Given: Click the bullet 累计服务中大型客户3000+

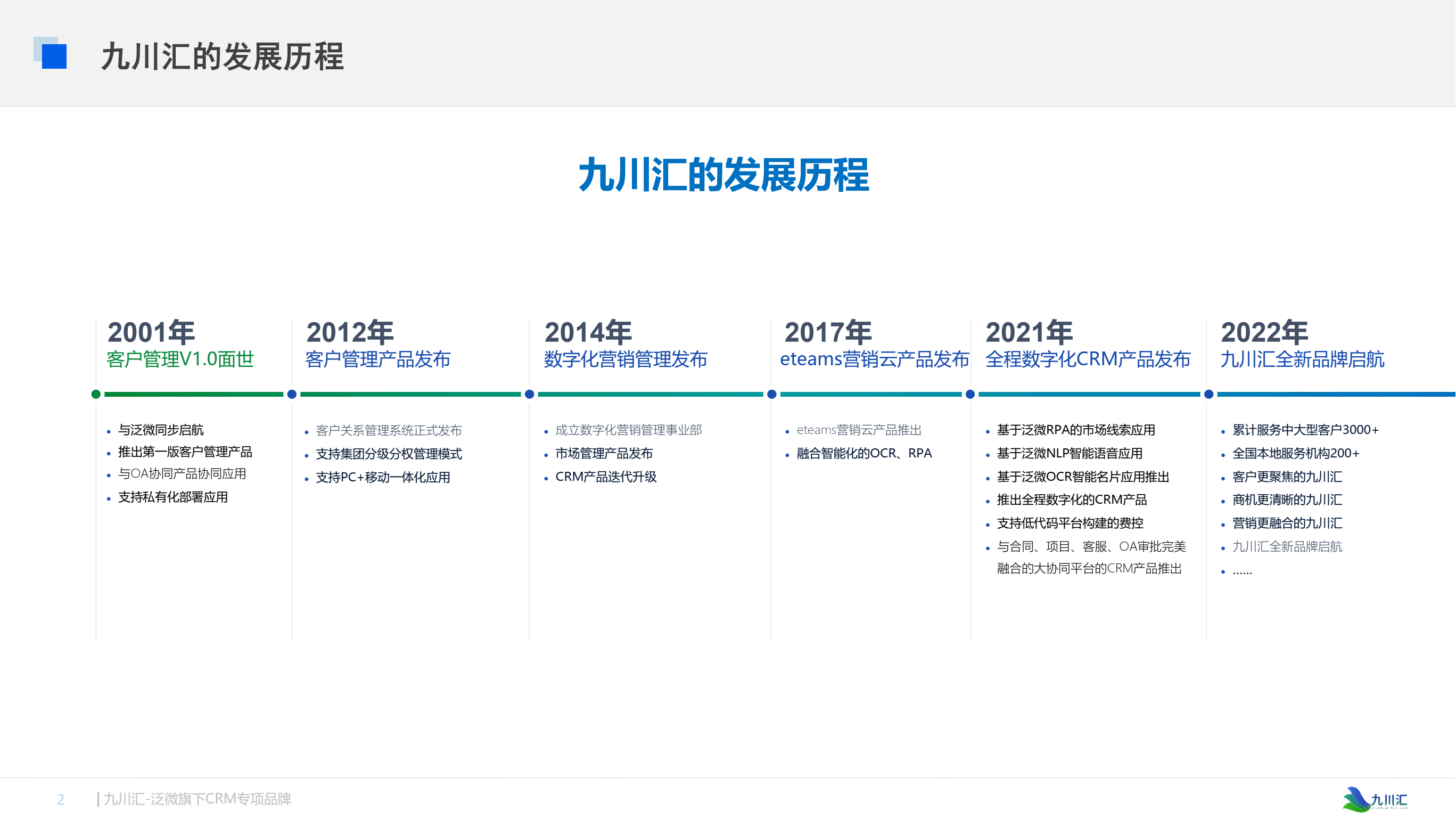Looking at the screenshot, I should (1306, 430).
